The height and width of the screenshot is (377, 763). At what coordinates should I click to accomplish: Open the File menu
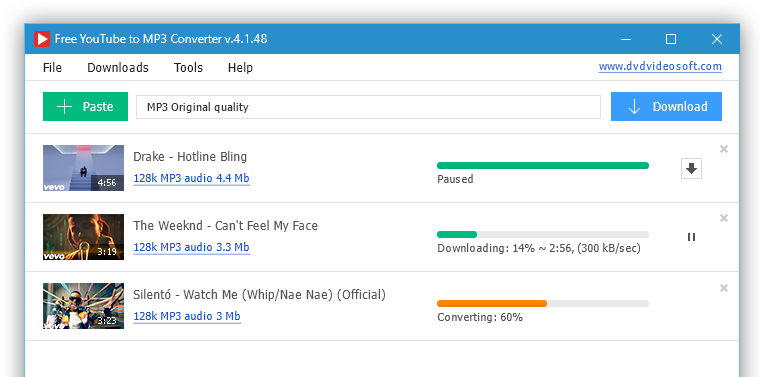point(52,68)
